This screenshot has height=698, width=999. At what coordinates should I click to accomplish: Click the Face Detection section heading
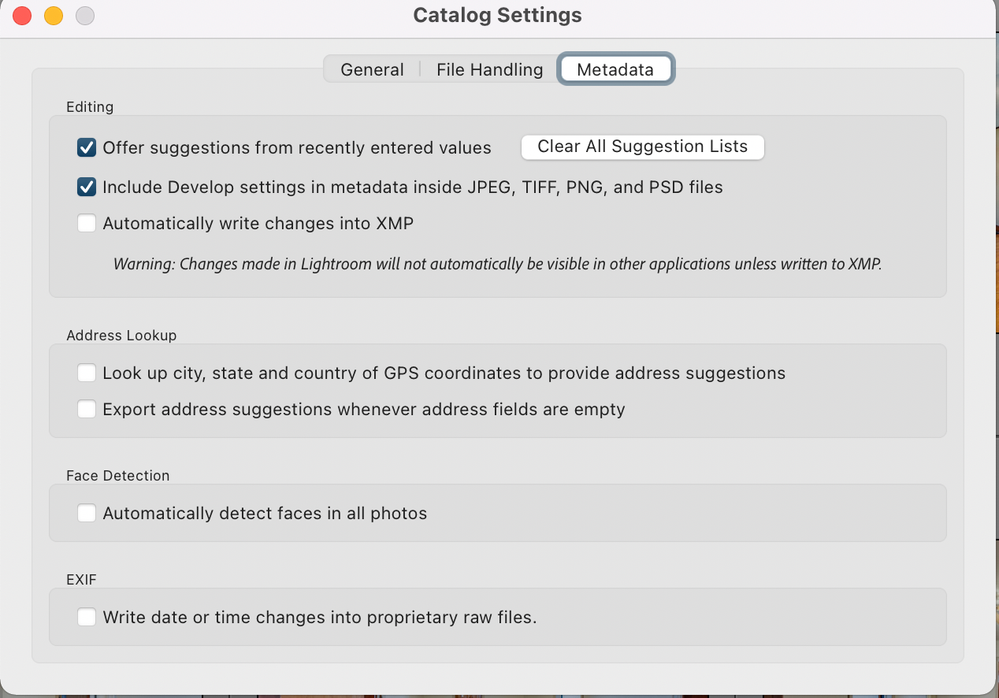click(118, 476)
